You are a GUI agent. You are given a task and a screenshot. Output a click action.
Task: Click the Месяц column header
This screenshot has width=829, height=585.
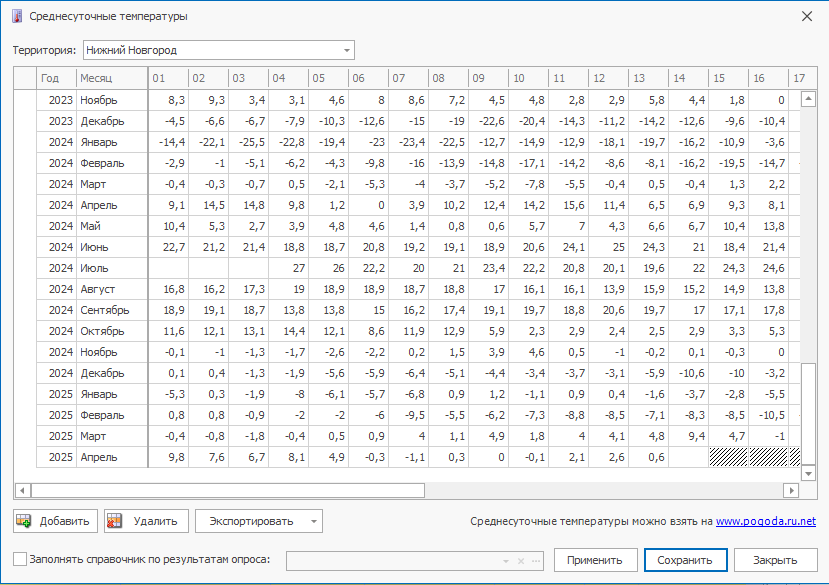(x=112, y=78)
